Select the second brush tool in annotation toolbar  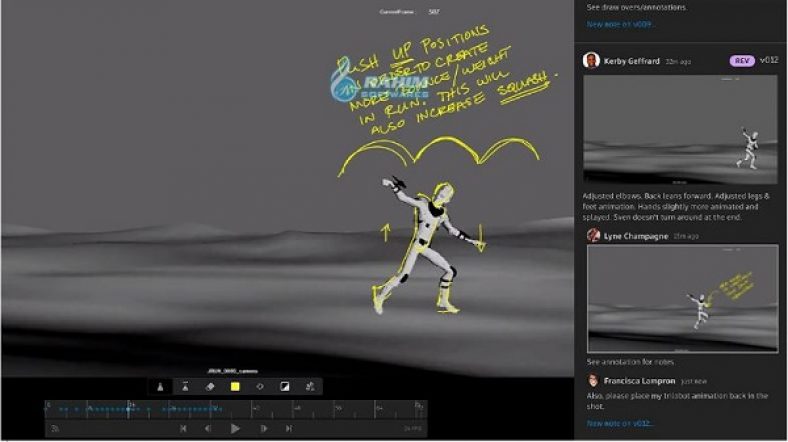pos(185,386)
